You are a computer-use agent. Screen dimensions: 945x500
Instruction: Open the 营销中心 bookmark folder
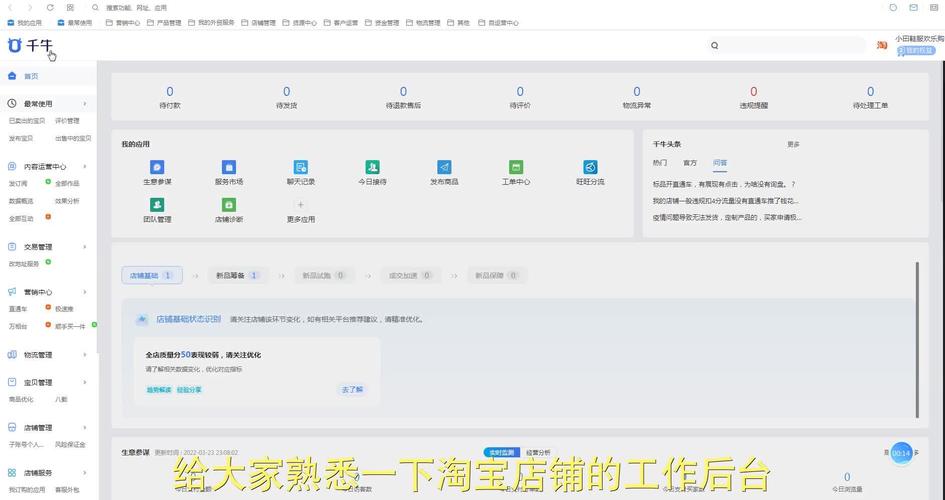(x=123, y=22)
